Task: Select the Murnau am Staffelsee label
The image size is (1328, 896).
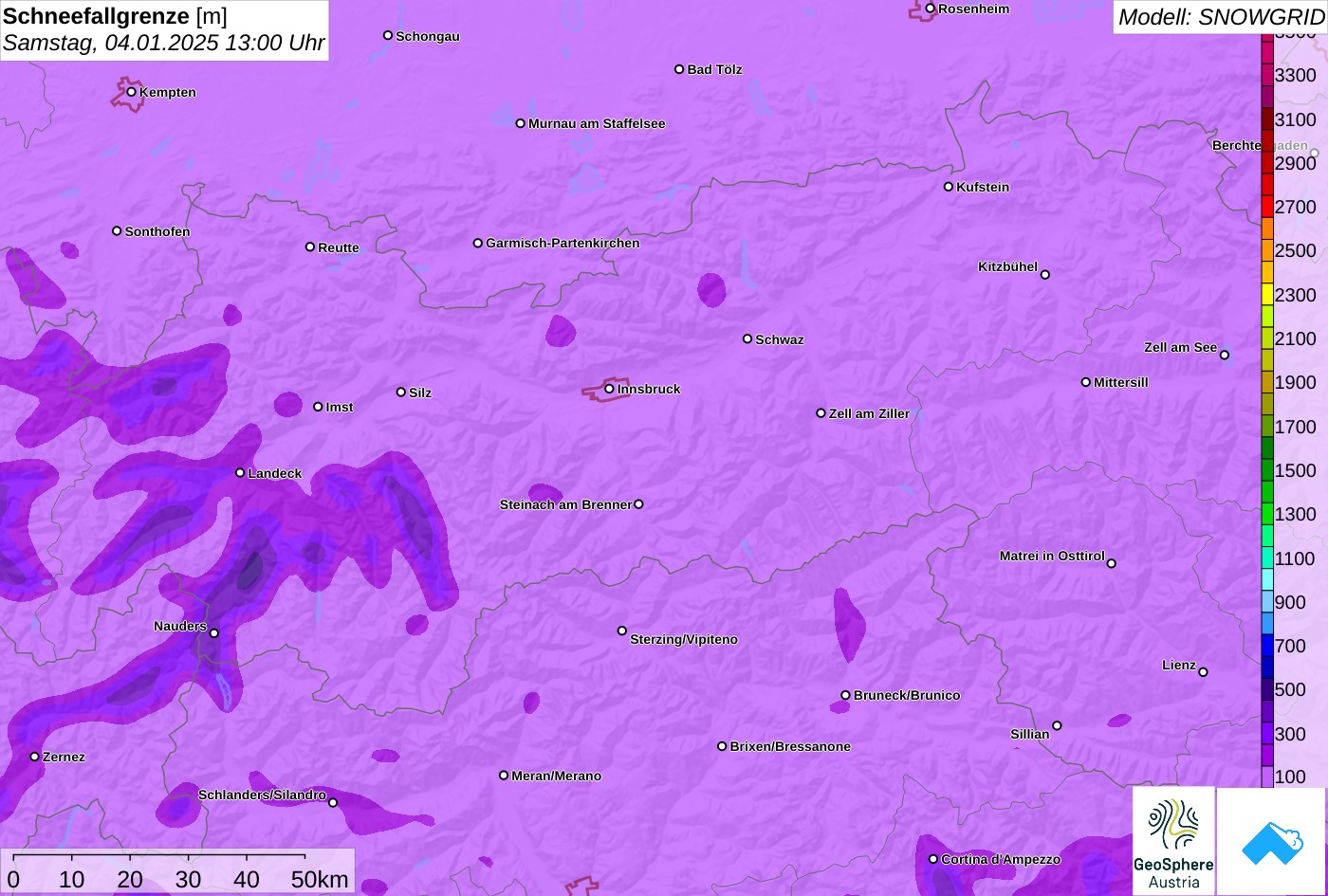Action: [597, 123]
